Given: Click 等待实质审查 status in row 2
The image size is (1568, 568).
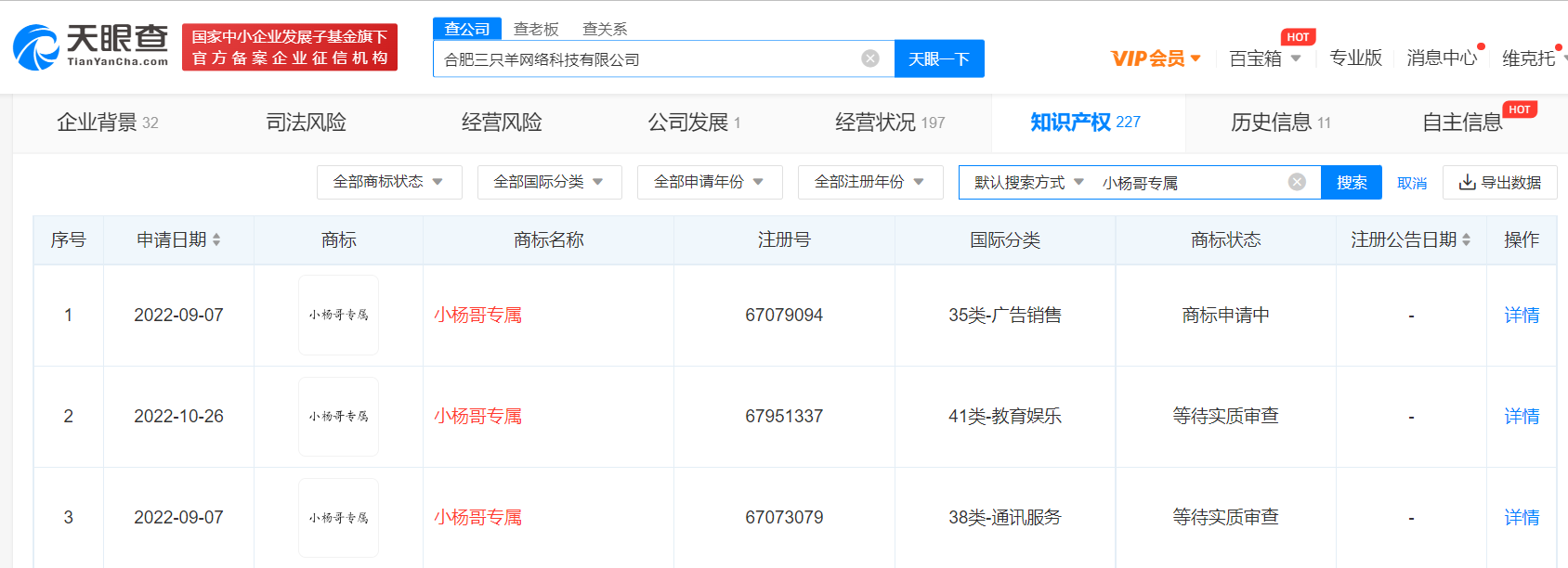Looking at the screenshot, I should [x=1225, y=417].
